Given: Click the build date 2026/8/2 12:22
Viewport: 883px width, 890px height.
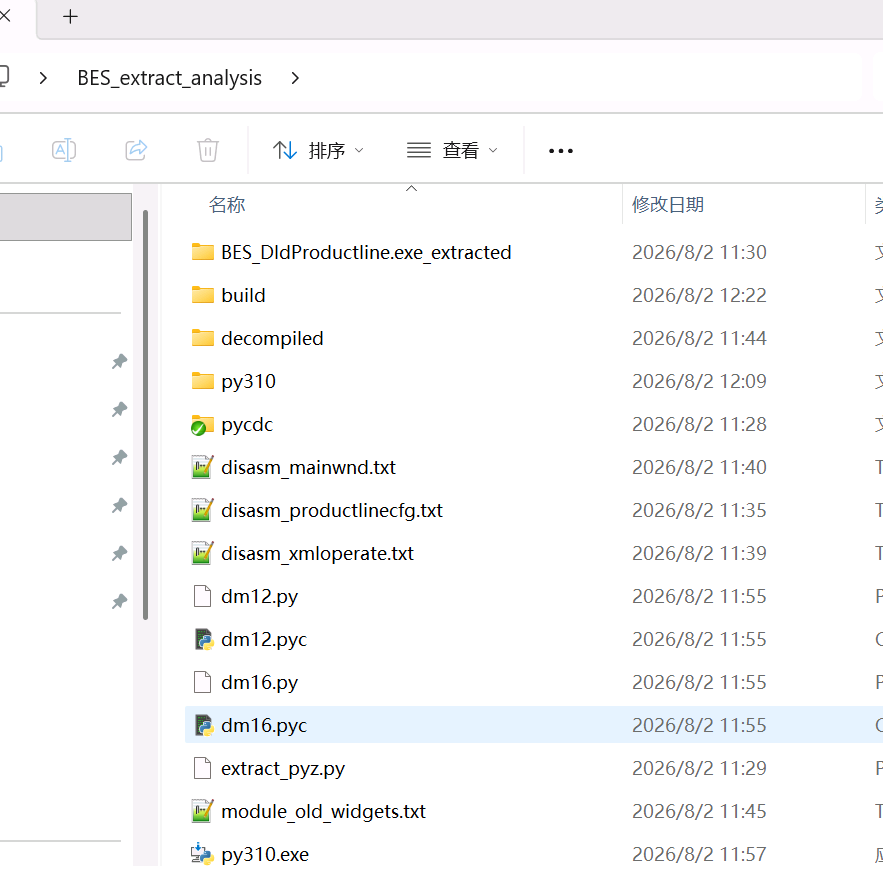Looking at the screenshot, I should [699, 295].
